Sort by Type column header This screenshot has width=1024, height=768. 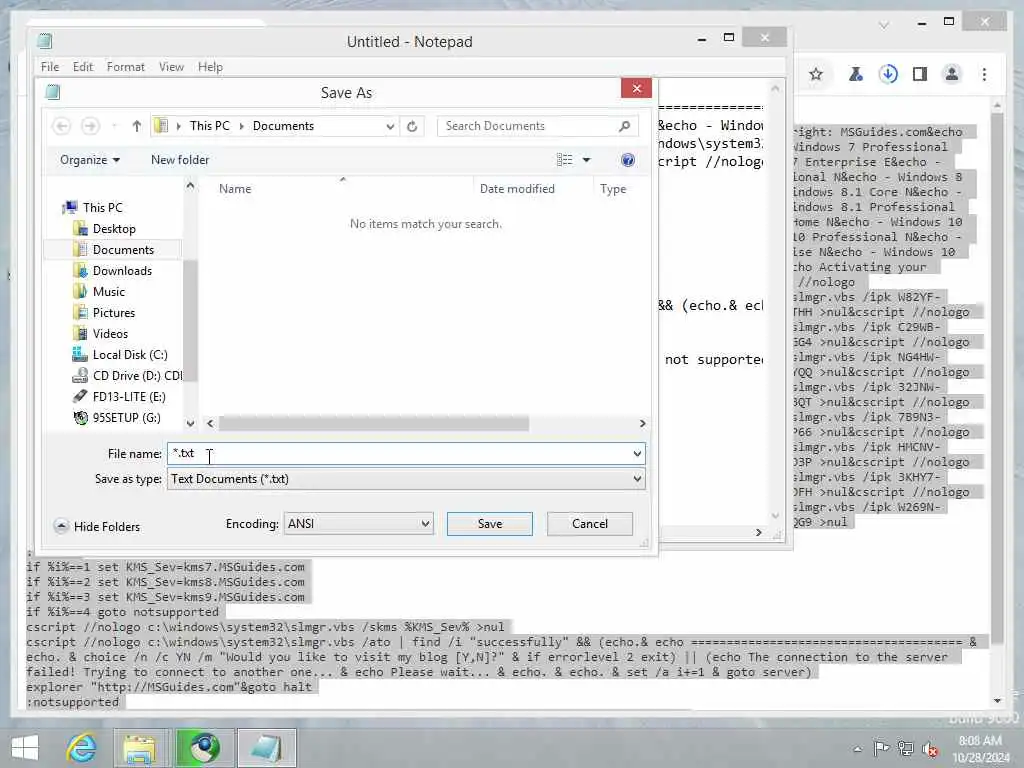point(613,189)
